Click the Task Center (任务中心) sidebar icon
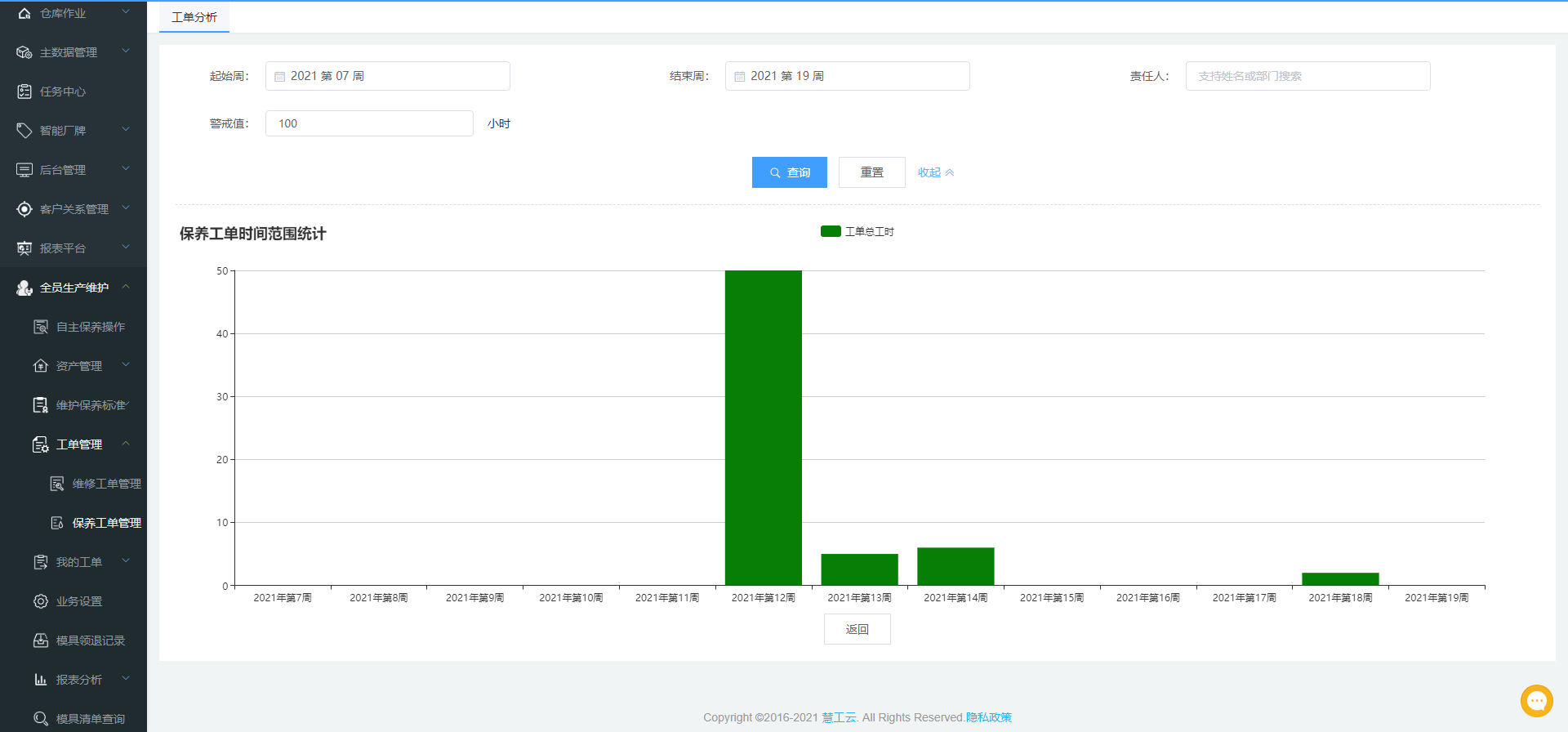This screenshot has width=1568, height=732. pyautogui.click(x=24, y=91)
